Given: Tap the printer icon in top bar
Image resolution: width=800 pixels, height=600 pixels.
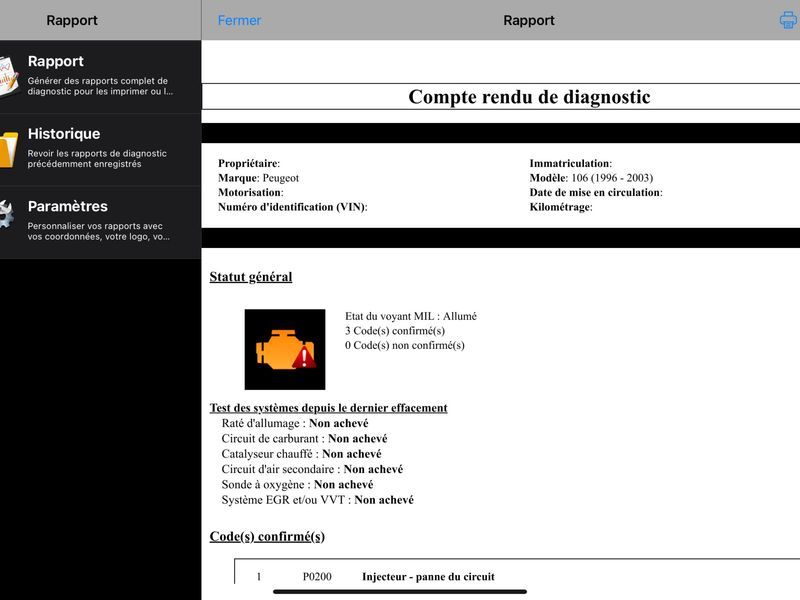Looking at the screenshot, I should click(789, 20).
